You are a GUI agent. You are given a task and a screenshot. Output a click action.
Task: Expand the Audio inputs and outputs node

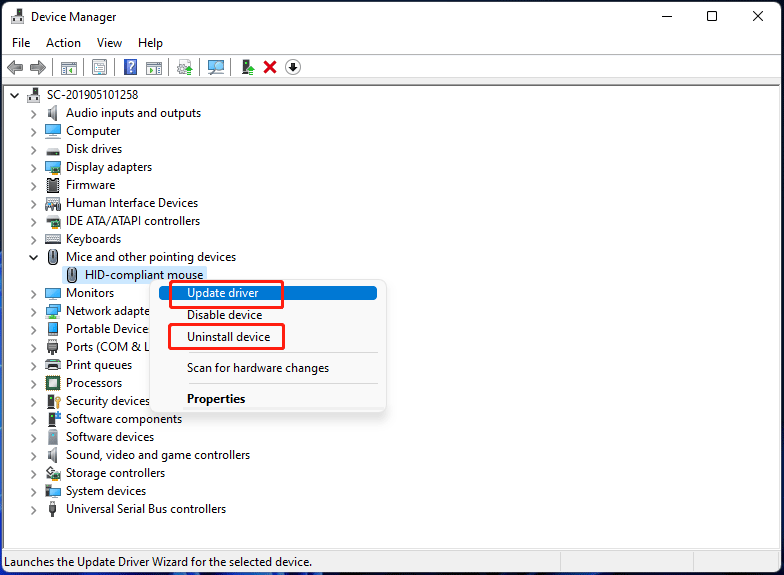[x=33, y=113]
